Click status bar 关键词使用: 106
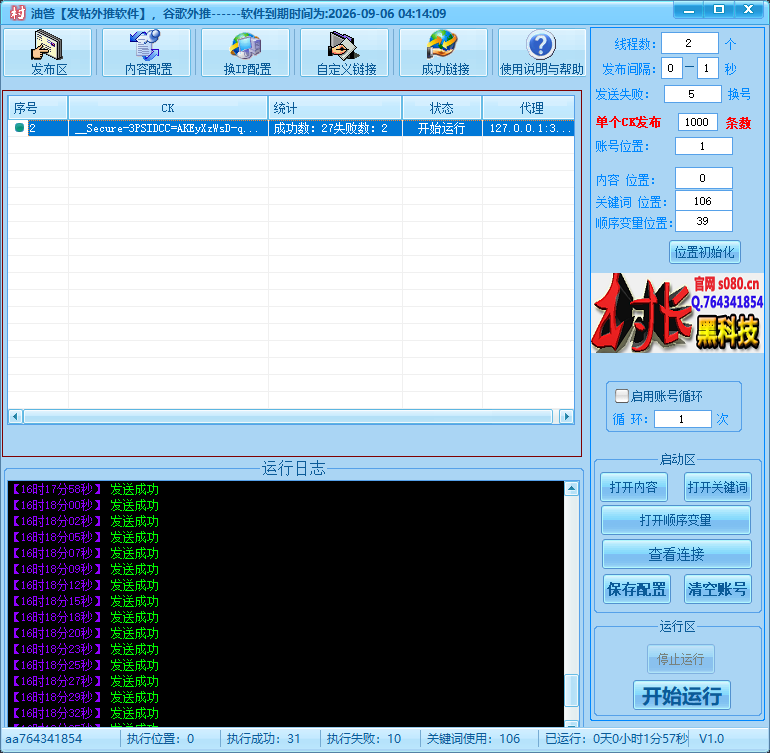770x753 pixels. (473, 738)
